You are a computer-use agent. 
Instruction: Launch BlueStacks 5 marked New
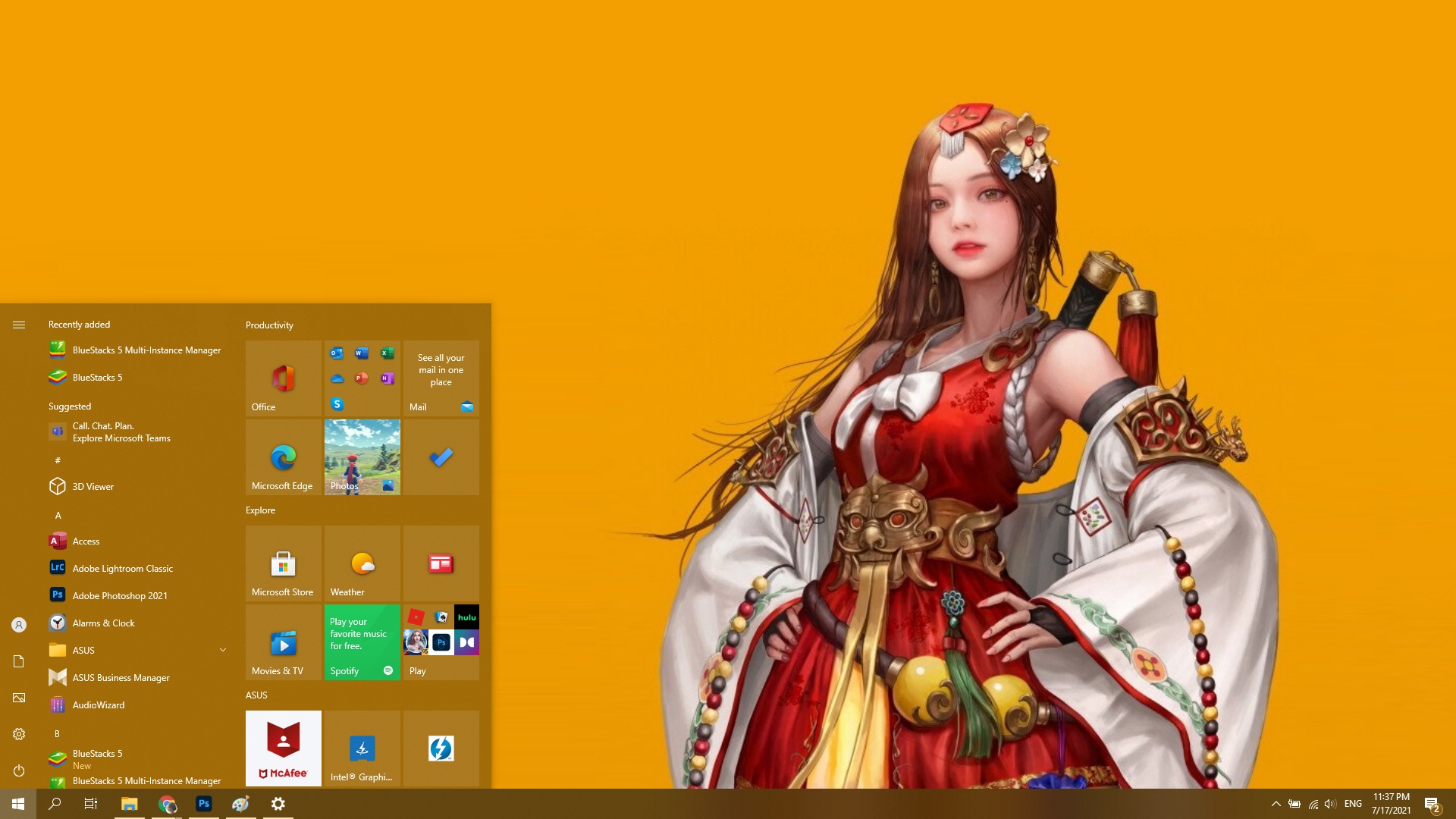[x=138, y=759]
